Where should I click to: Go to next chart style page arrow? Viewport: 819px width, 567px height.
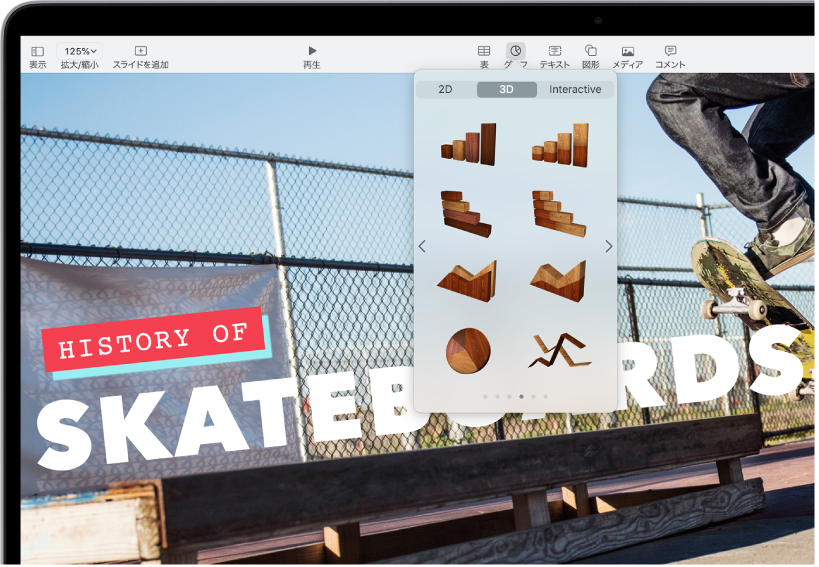(608, 246)
